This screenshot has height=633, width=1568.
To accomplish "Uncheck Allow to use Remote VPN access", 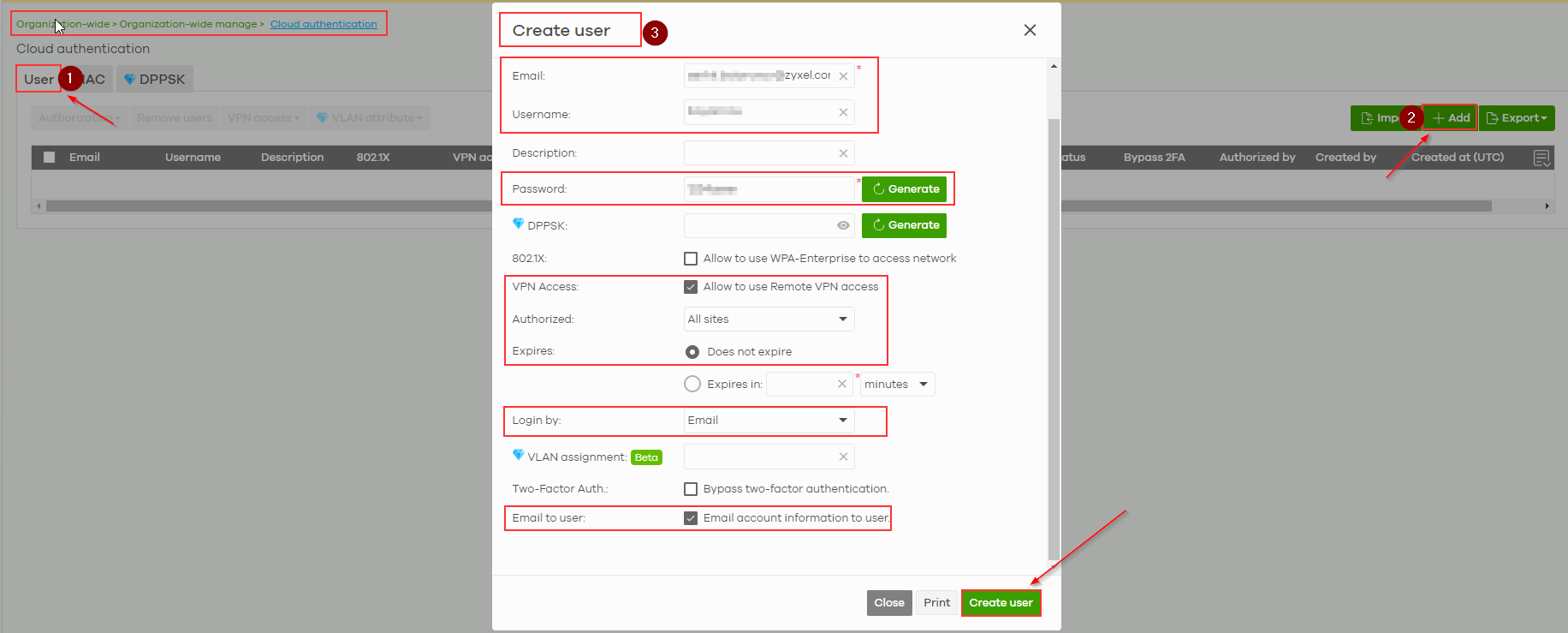I will (x=691, y=287).
